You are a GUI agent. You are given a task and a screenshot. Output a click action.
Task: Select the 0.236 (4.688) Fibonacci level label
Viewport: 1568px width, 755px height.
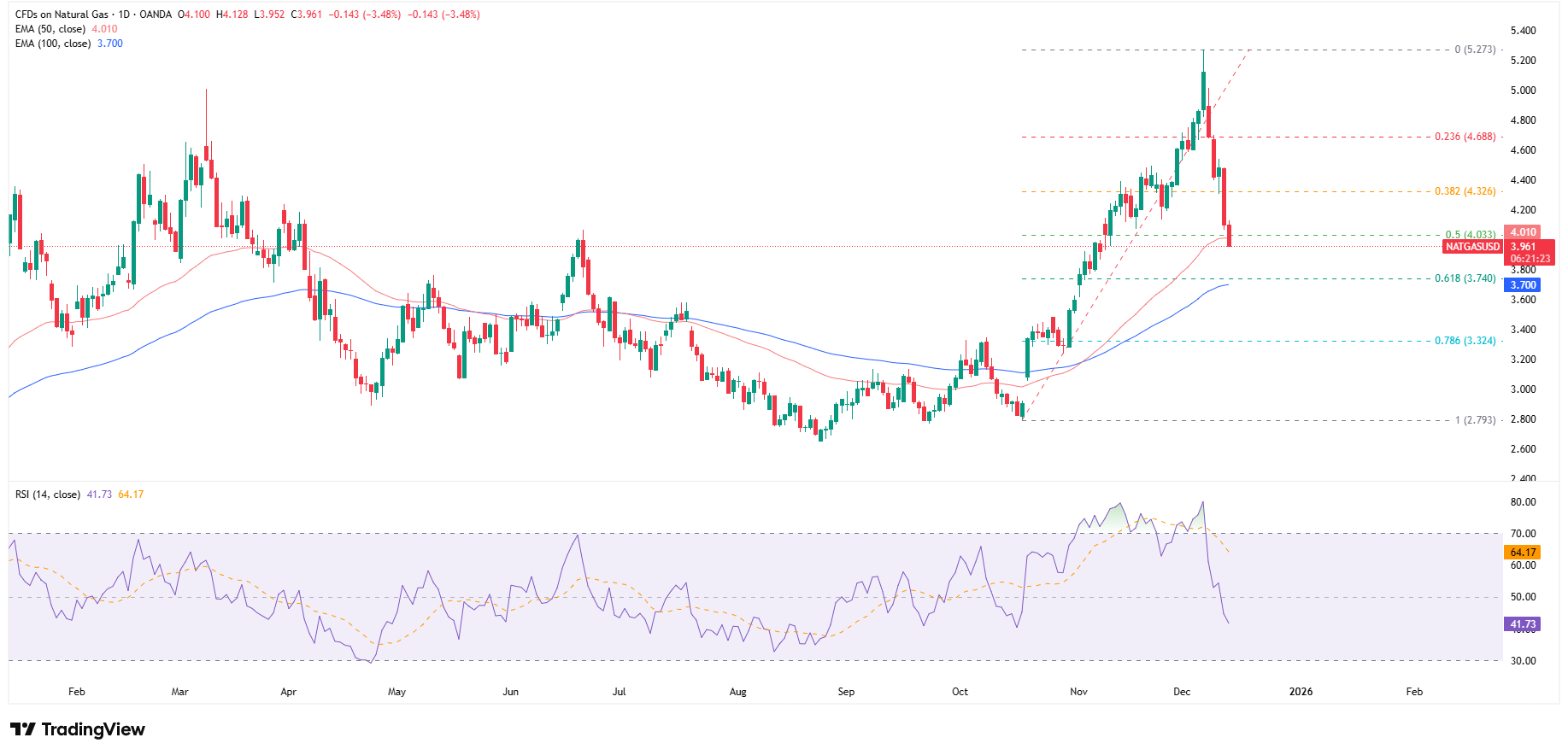(1465, 137)
